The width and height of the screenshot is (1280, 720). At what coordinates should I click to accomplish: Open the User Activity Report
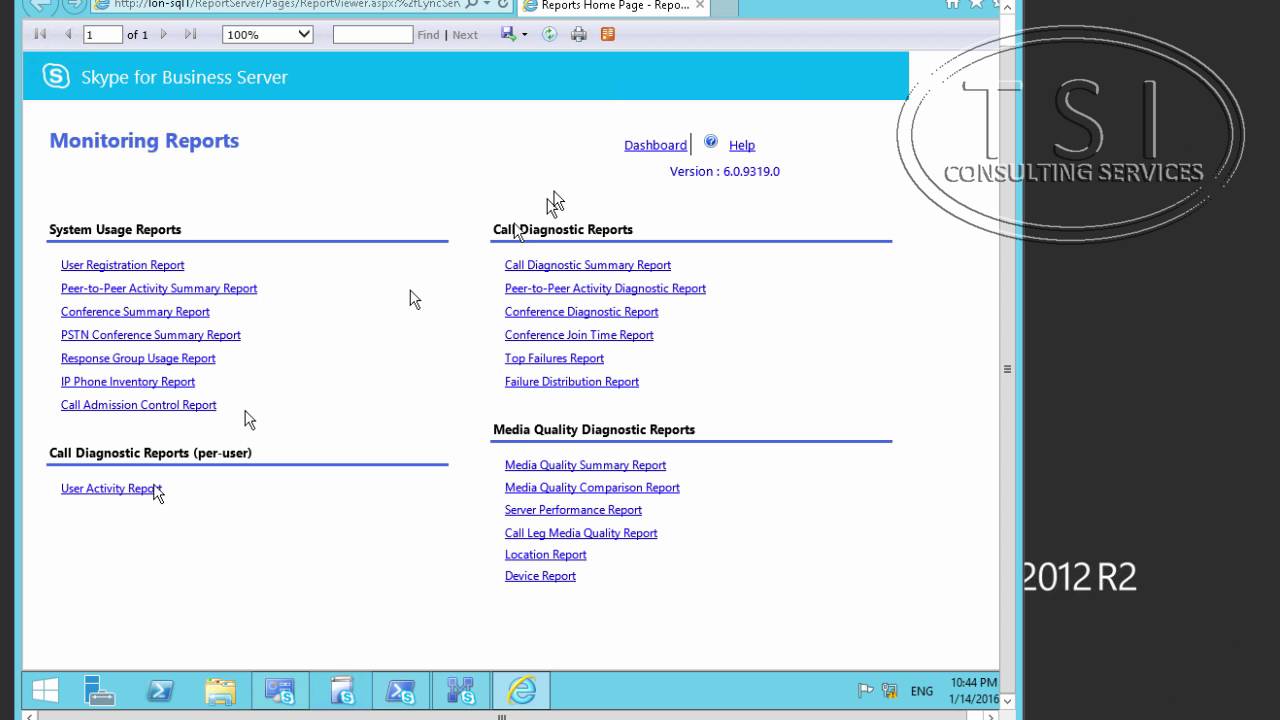pos(111,488)
